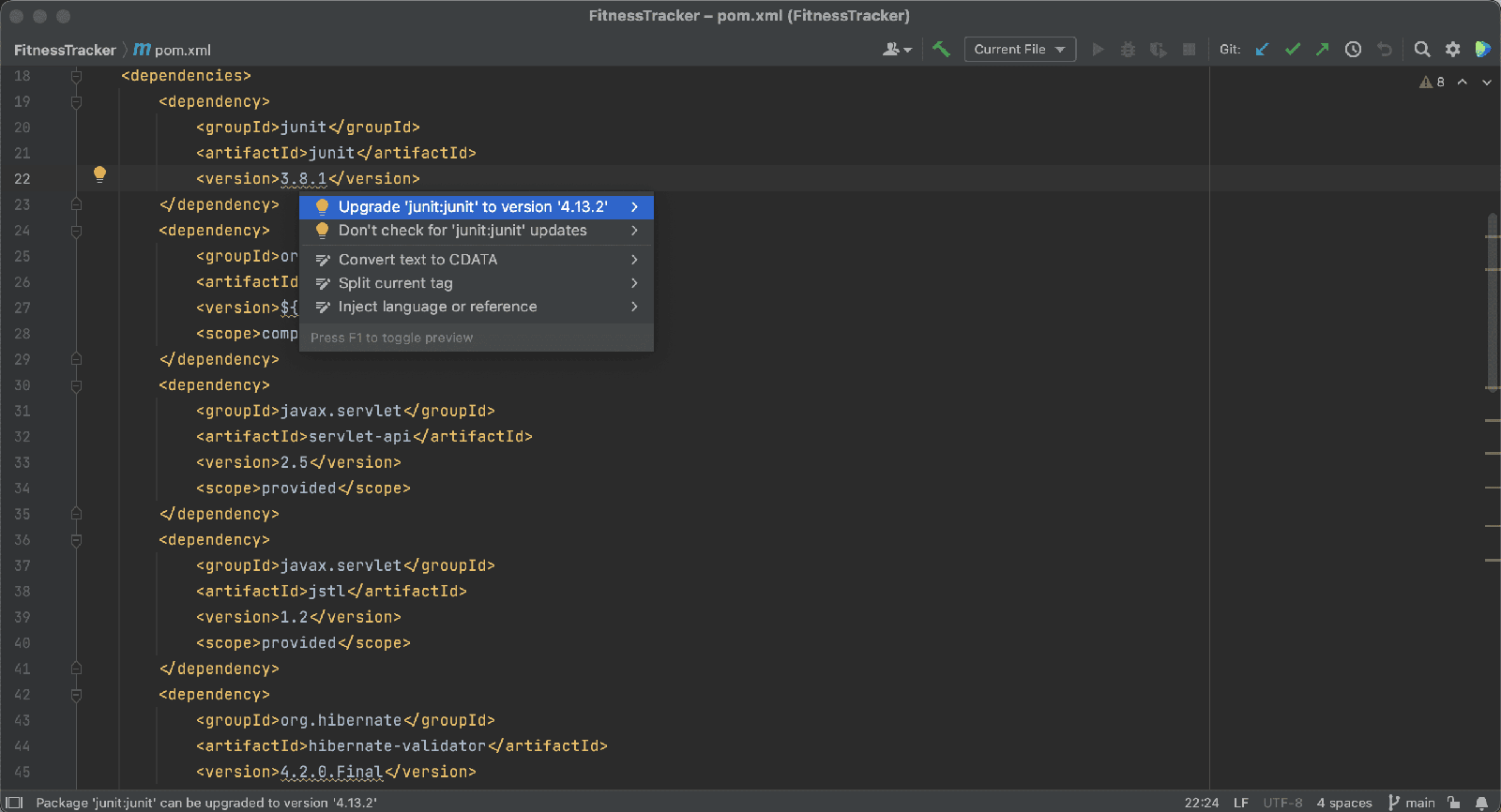The height and width of the screenshot is (812, 1501).
Task: Open the Code With Me user dropdown
Action: point(897,50)
